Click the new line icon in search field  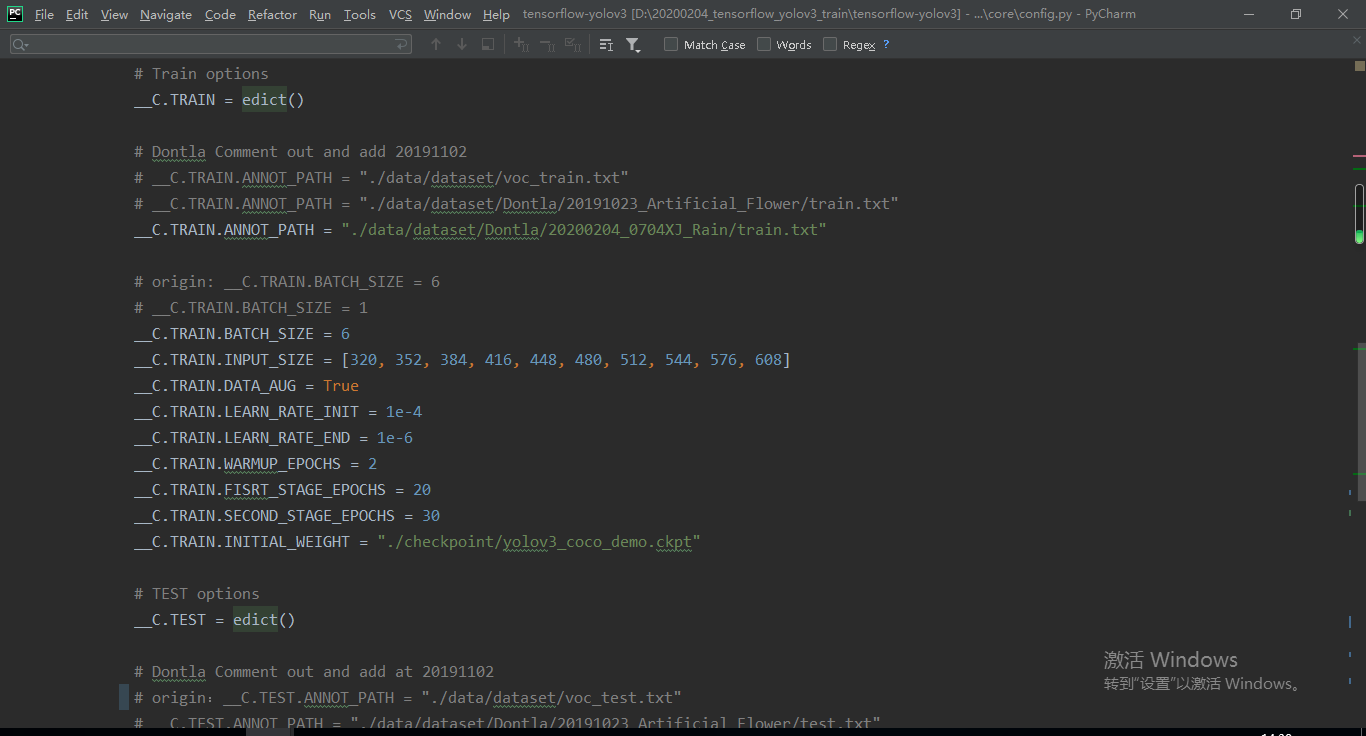pyautogui.click(x=401, y=45)
